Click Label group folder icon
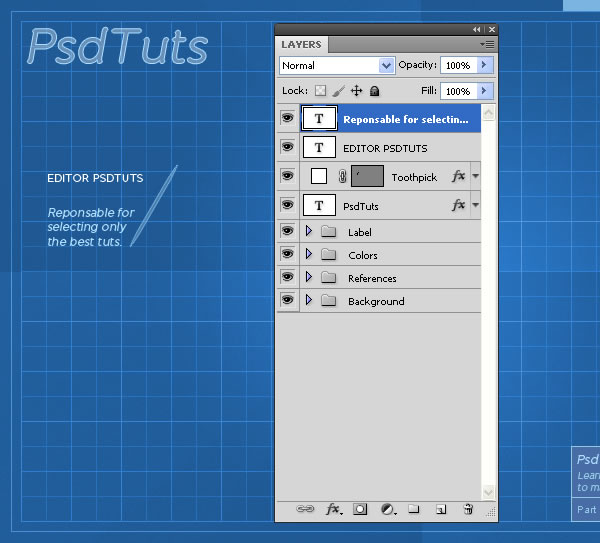The width and height of the screenshot is (600, 543). (328, 232)
